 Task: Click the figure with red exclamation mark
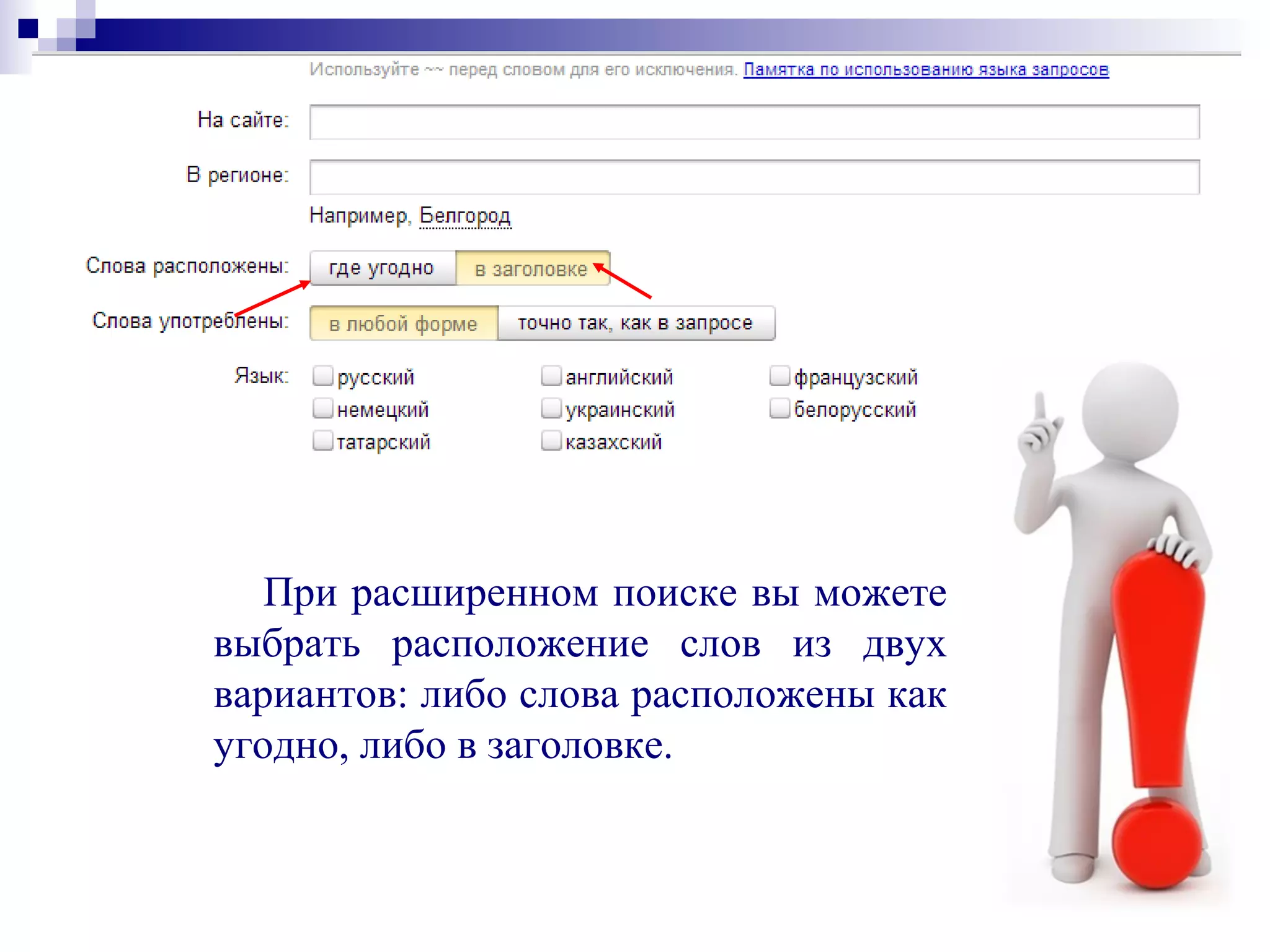click(x=1113, y=626)
